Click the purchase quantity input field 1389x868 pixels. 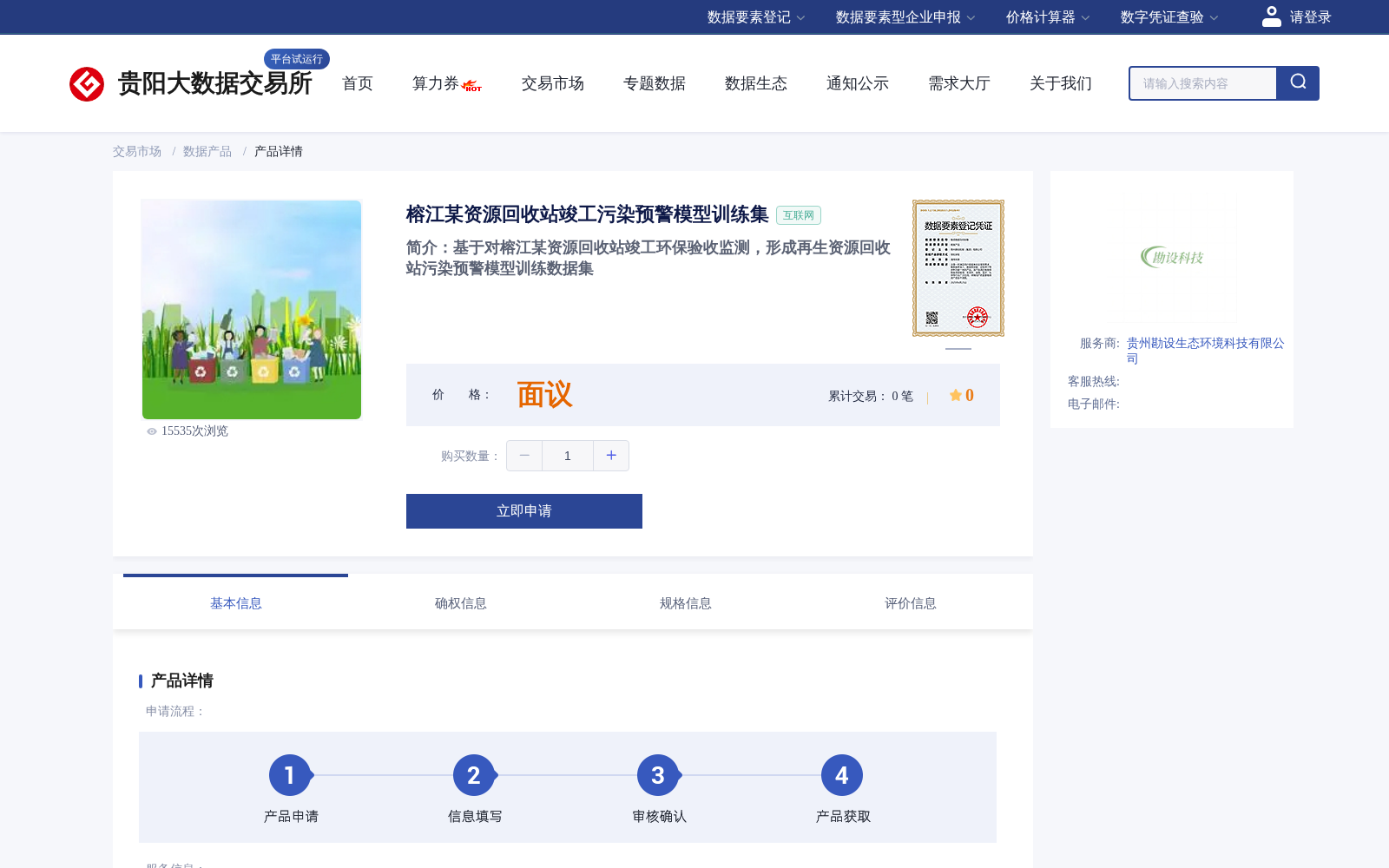(x=568, y=456)
